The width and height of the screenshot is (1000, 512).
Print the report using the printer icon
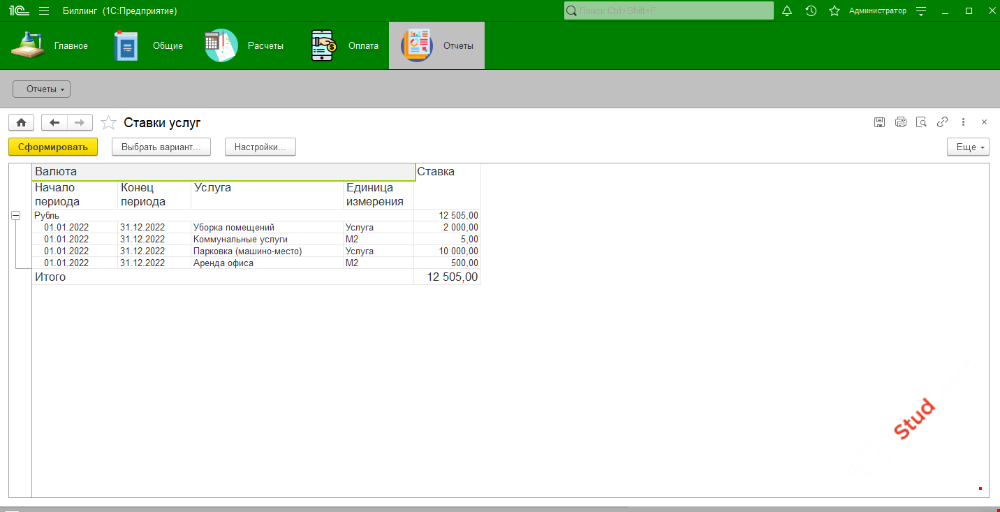(900, 122)
